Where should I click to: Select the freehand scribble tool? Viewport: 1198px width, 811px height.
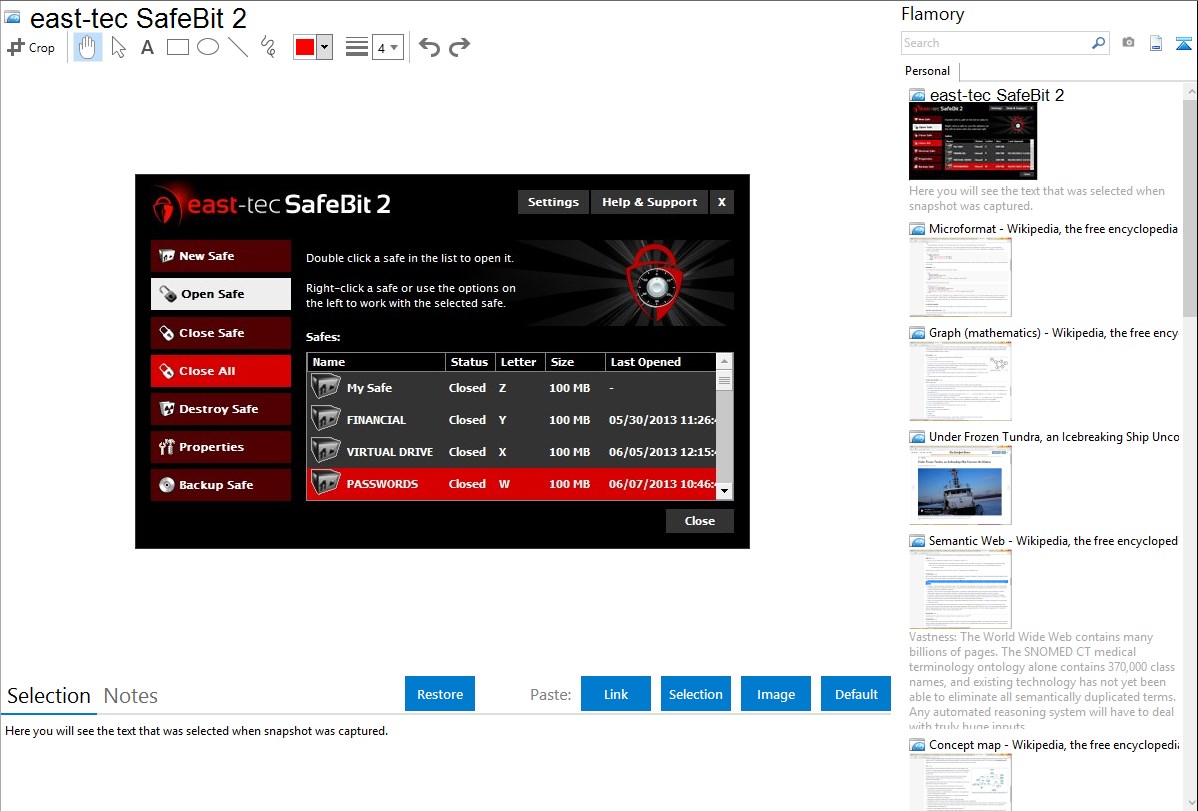pyautogui.click(x=268, y=47)
